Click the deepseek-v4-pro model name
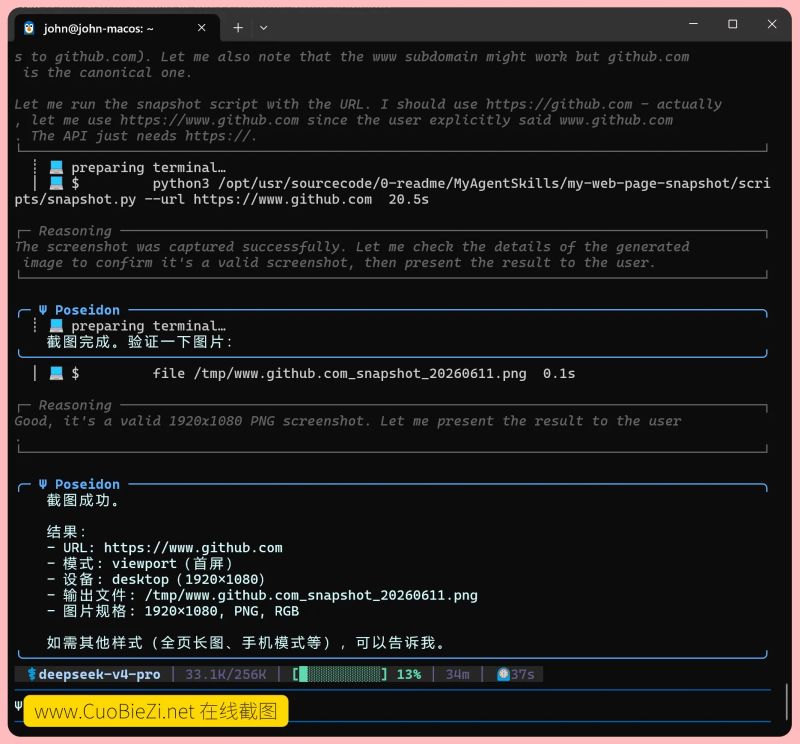The height and width of the screenshot is (744, 800). click(x=99, y=674)
